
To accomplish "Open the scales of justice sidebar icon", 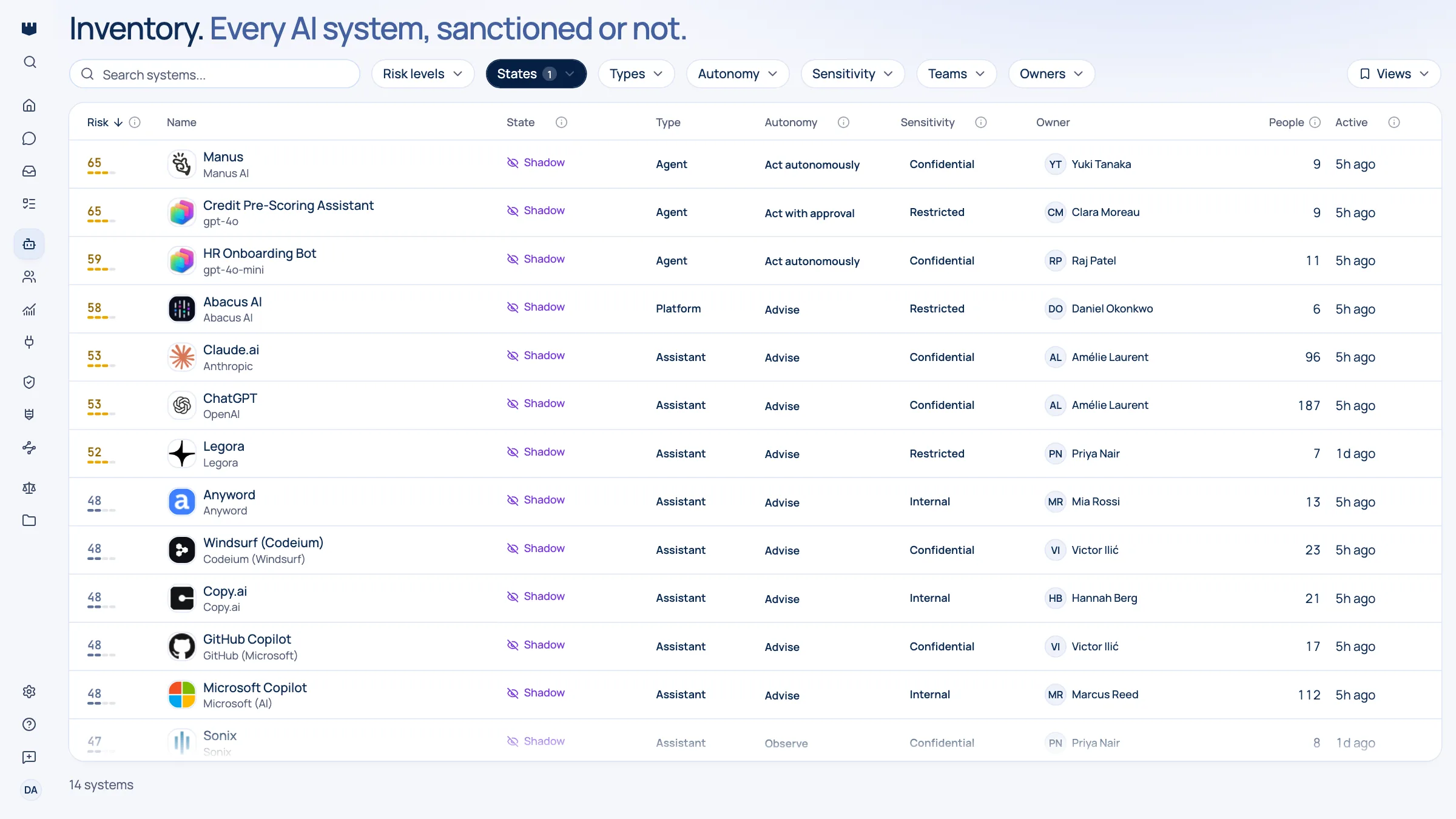I will pos(29,488).
